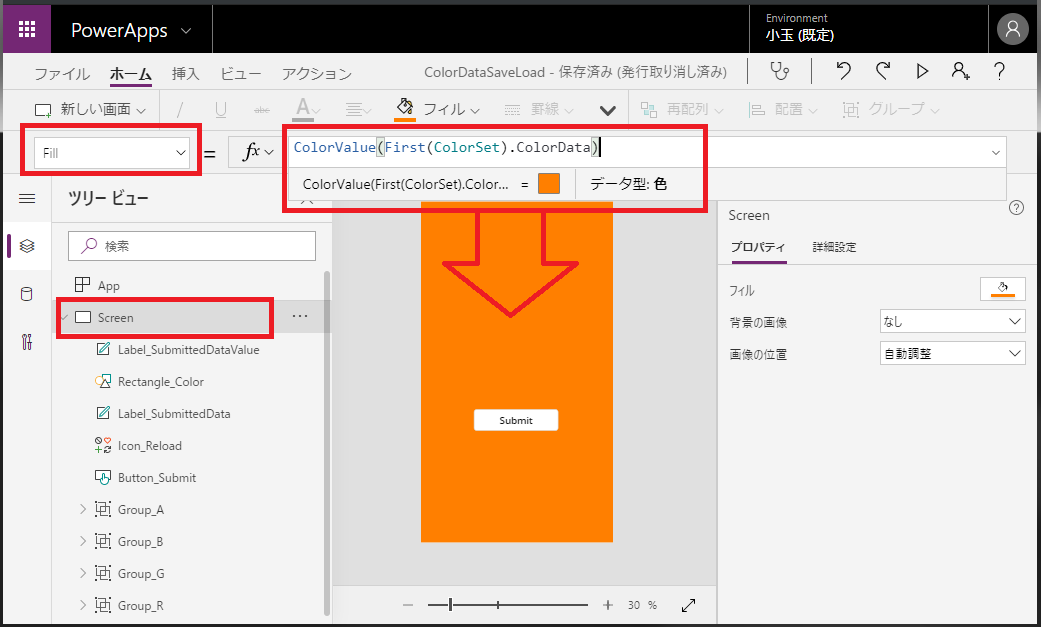
Task: Click the 検索 search field
Action: tap(192, 246)
